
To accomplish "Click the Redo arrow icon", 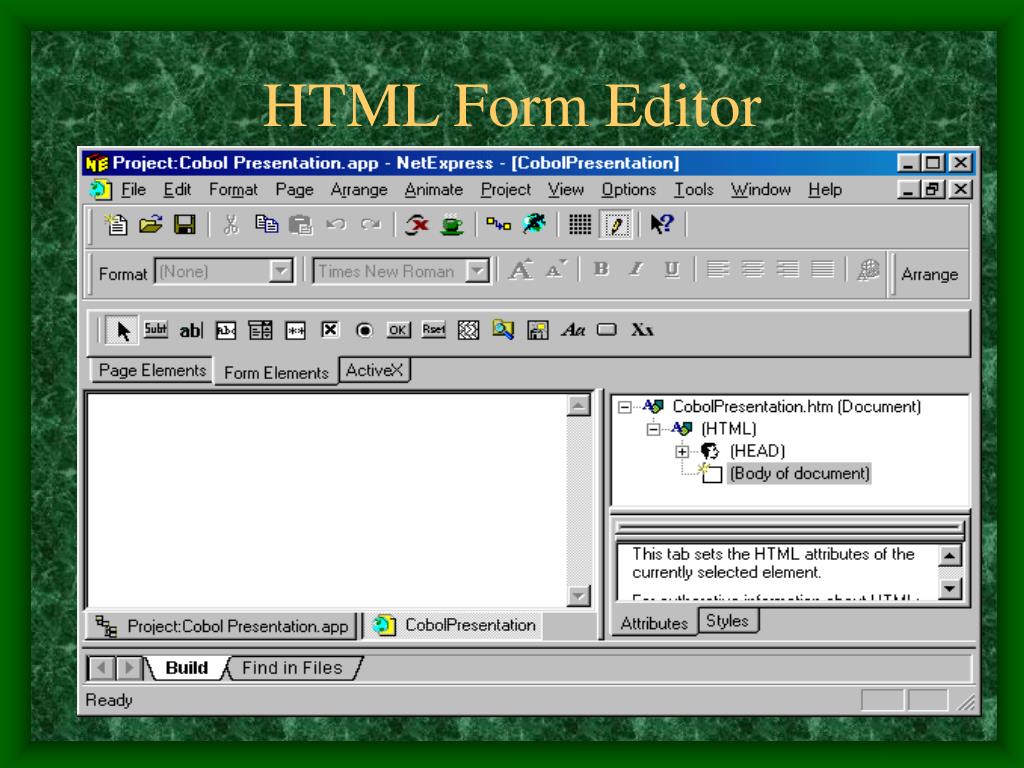I will click(370, 225).
